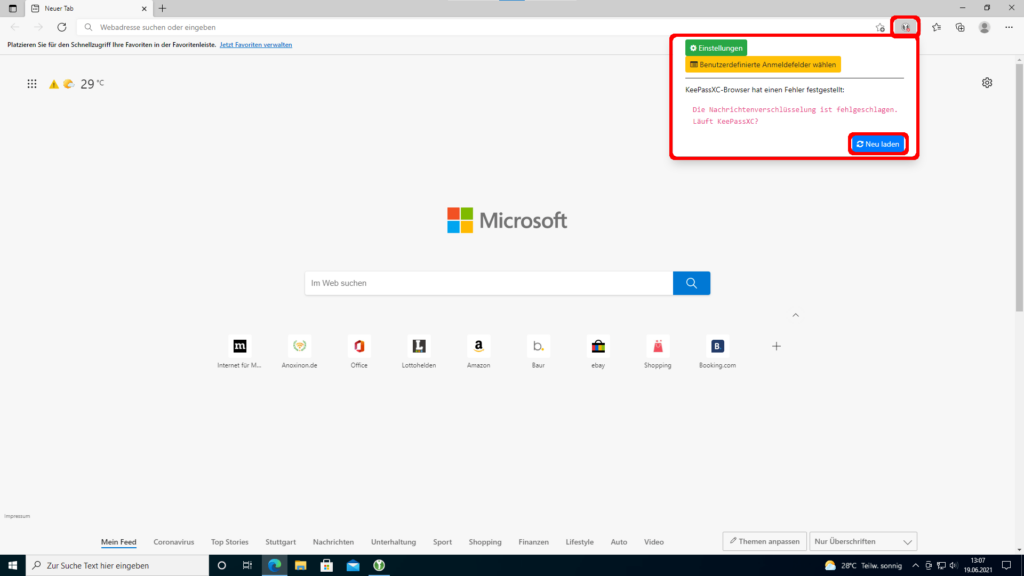Select the Stuttgart feed tab
Image resolution: width=1024 pixels, height=576 pixels.
(x=281, y=542)
